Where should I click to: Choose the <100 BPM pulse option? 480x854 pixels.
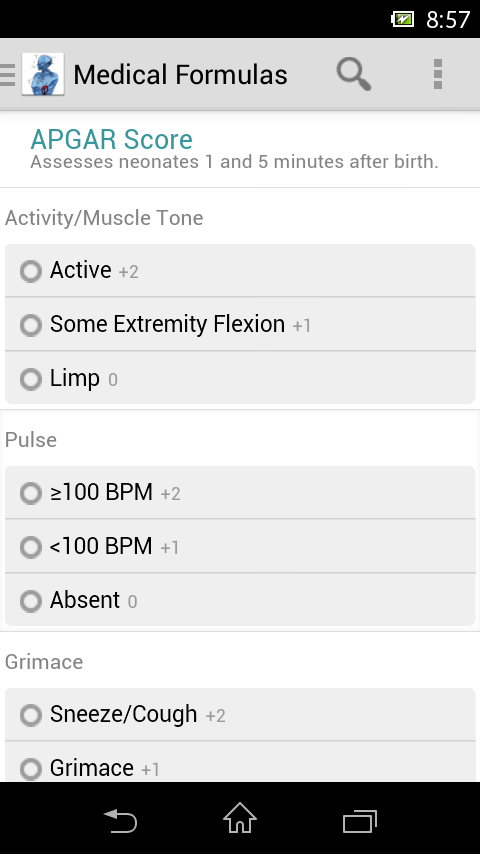coord(240,546)
